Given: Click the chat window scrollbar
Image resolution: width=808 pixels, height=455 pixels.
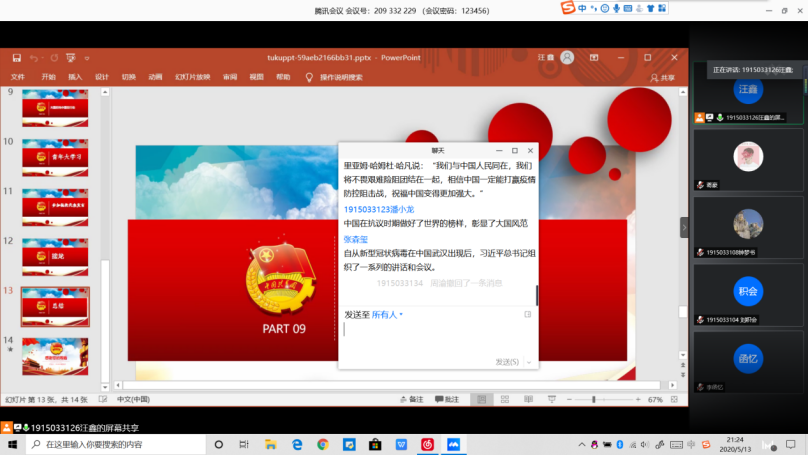Looking at the screenshot, I should tap(537, 295).
